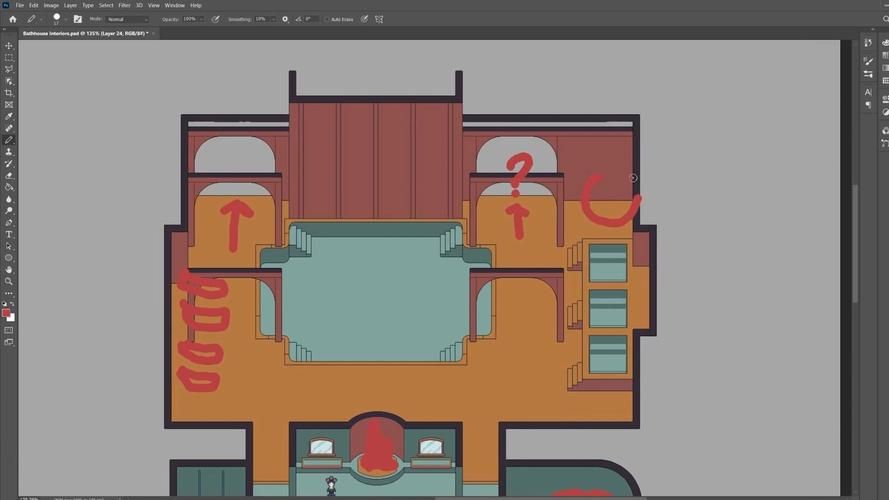Viewport: 889px width, 500px height.
Task: Select the Ellipse shape tool
Action: [9, 258]
